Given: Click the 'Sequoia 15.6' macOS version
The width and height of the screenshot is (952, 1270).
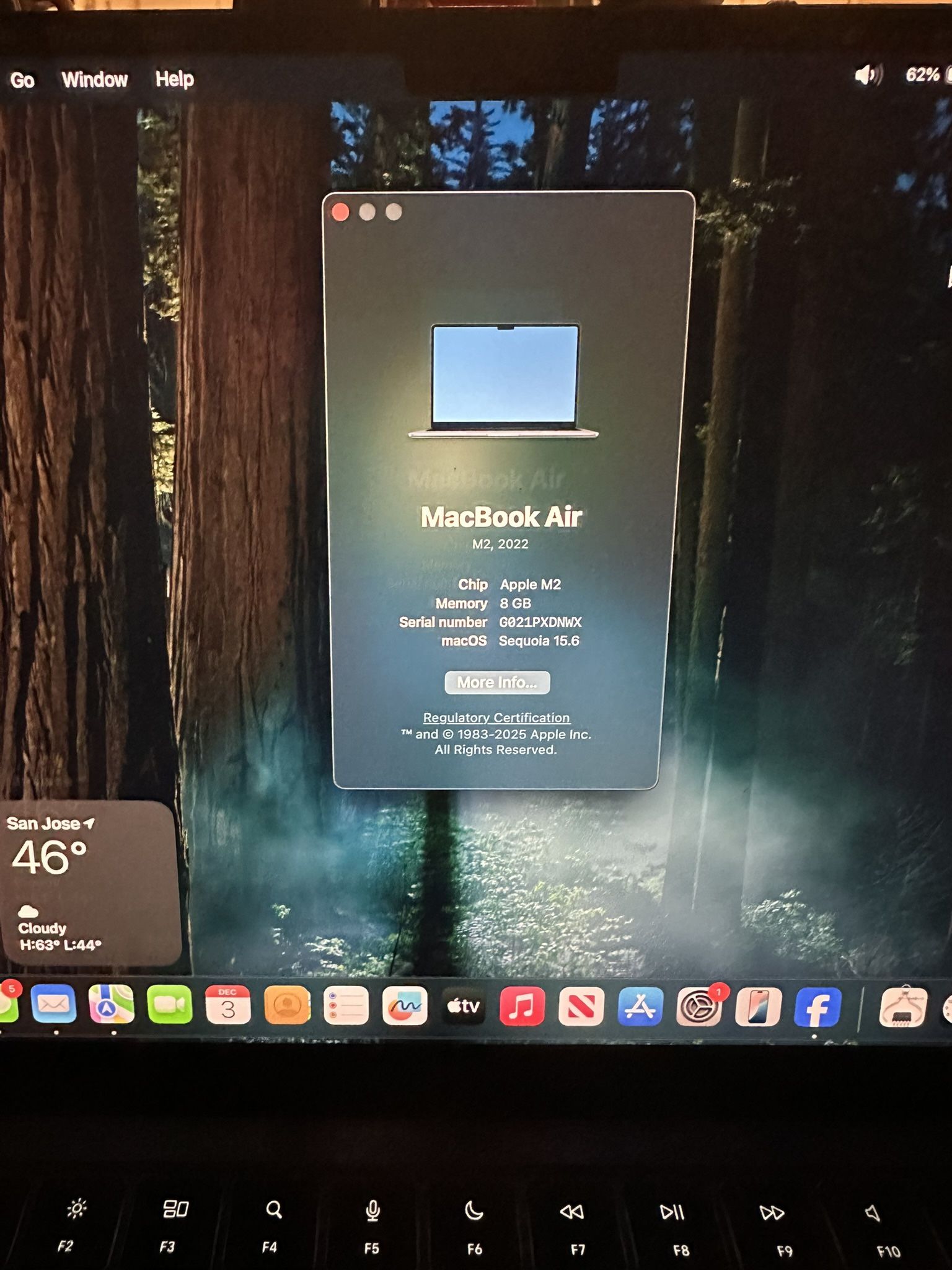Looking at the screenshot, I should tap(539, 641).
